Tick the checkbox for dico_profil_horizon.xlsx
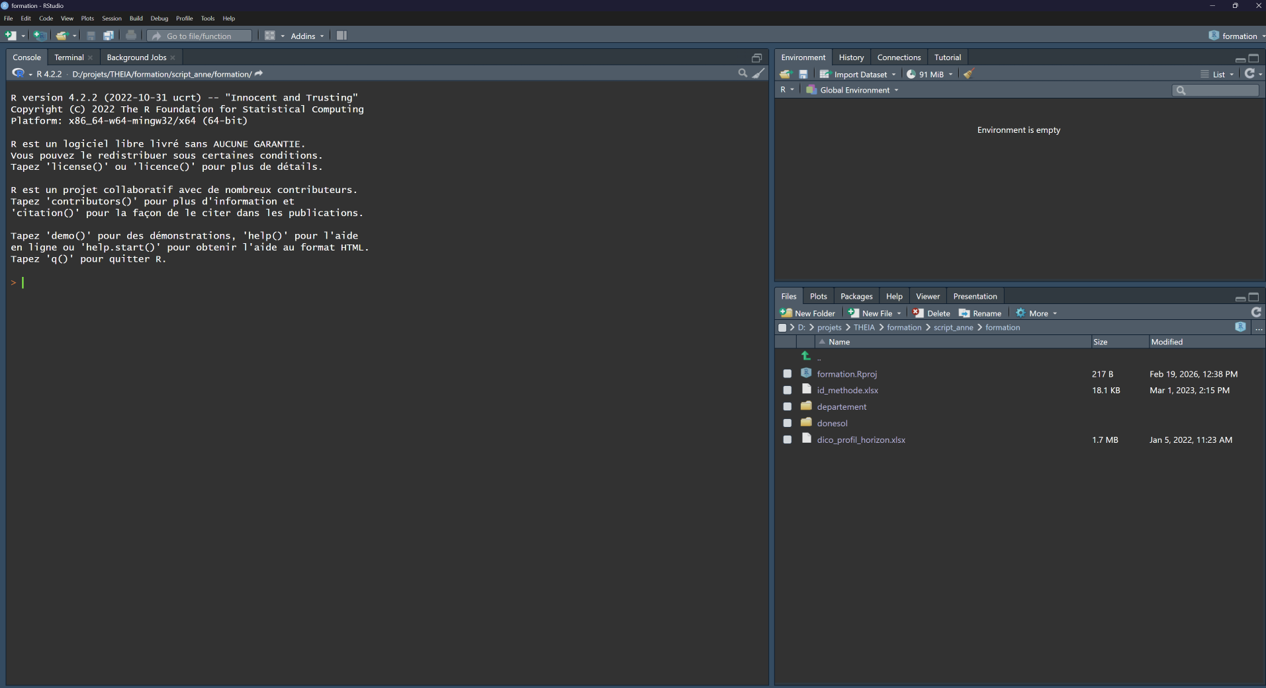Image resolution: width=1266 pixels, height=688 pixels. (x=787, y=440)
